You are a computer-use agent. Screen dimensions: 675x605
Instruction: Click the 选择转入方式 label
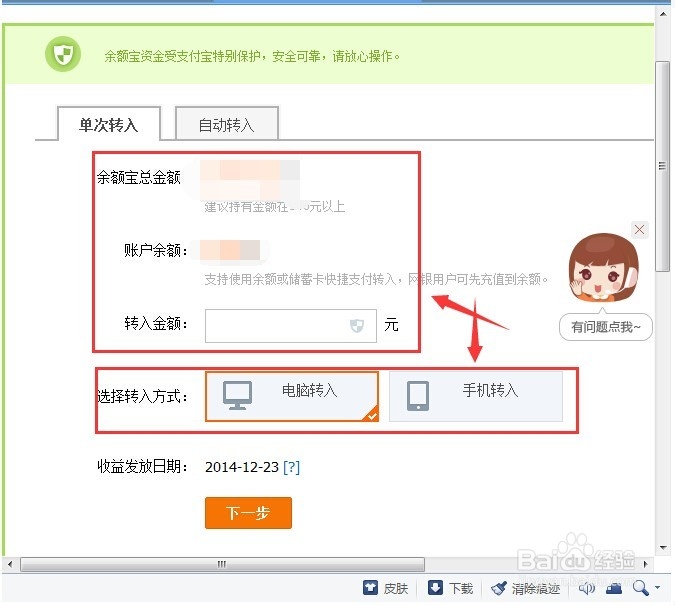pos(142,396)
